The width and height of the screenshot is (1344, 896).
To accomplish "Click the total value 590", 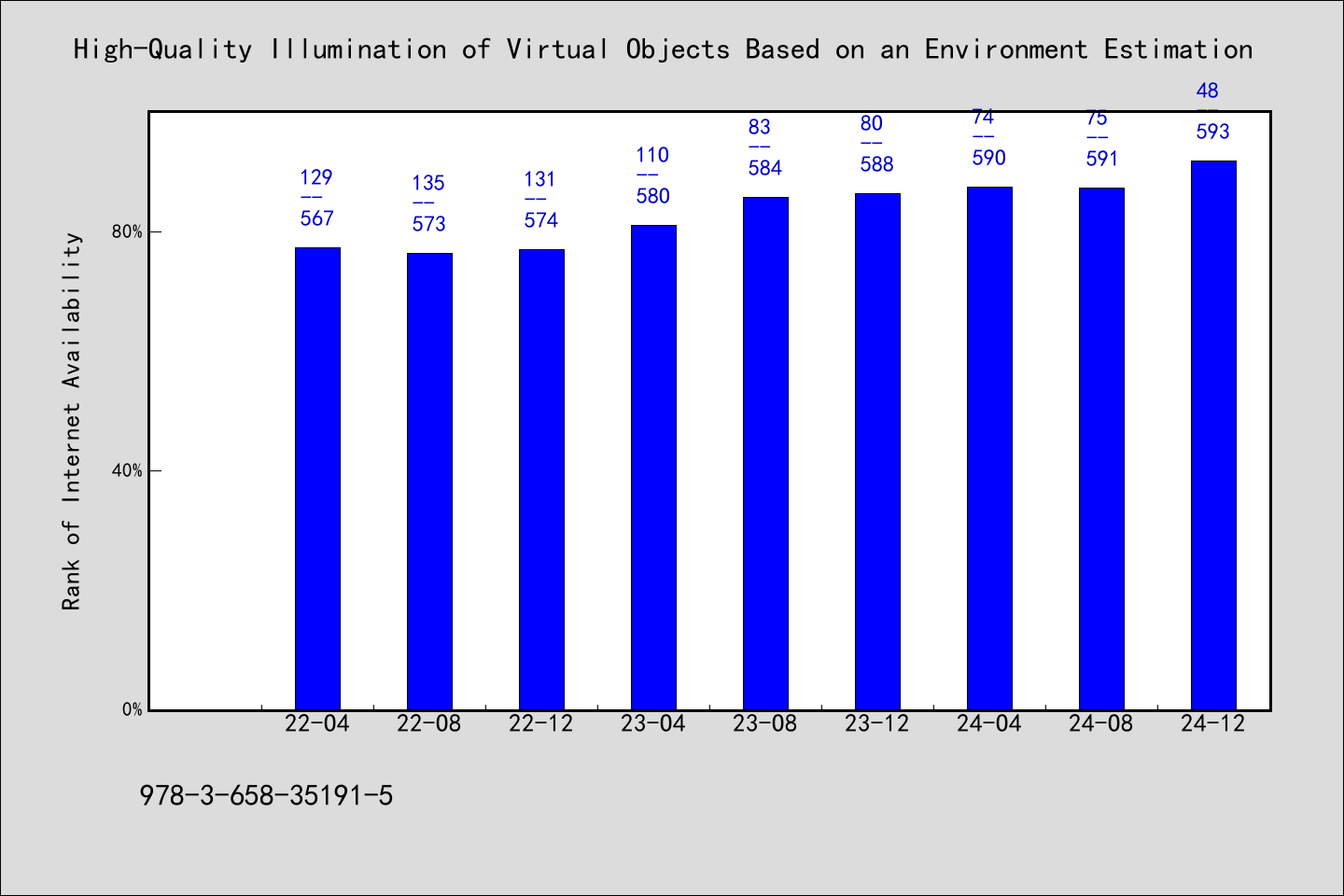I will point(989,158).
